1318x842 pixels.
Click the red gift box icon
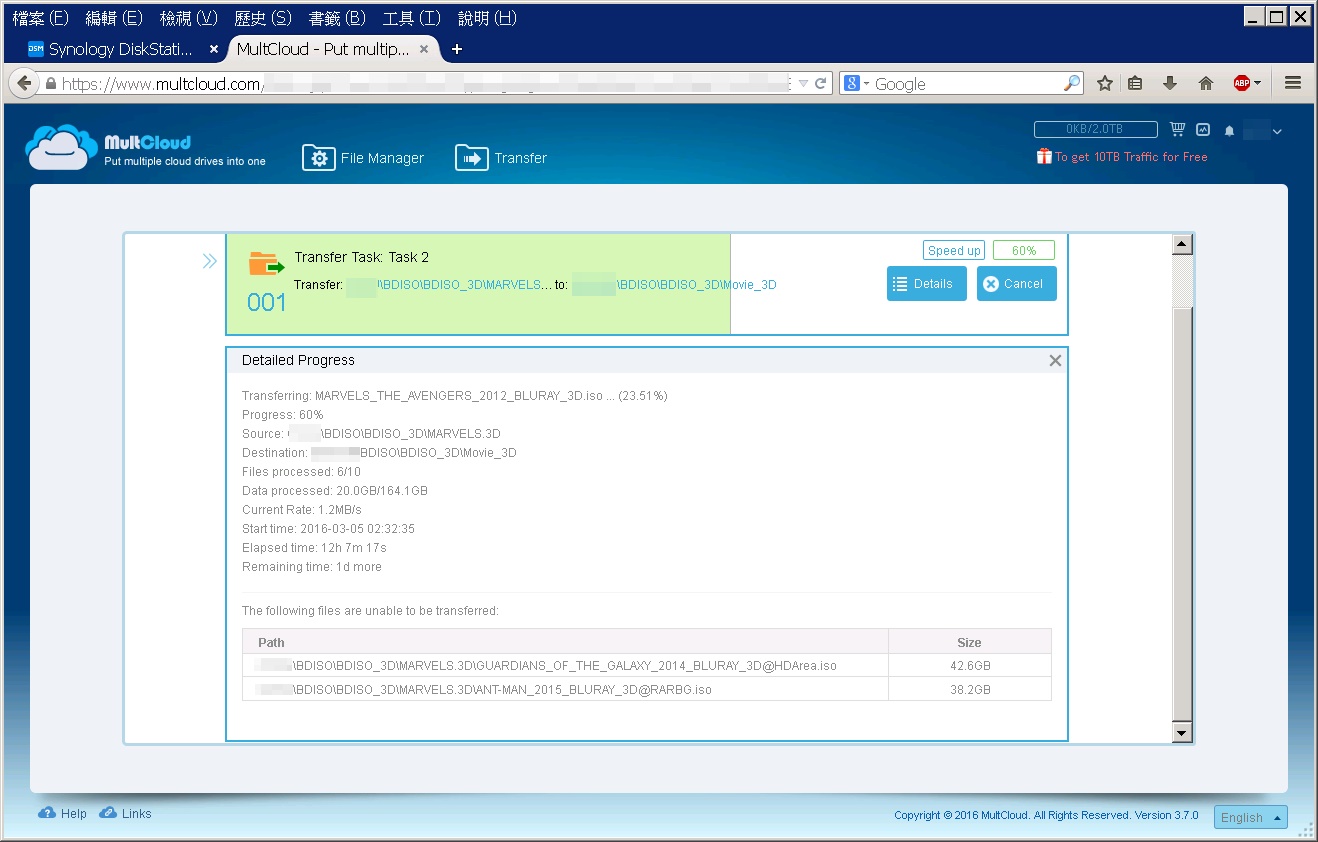coord(1044,156)
